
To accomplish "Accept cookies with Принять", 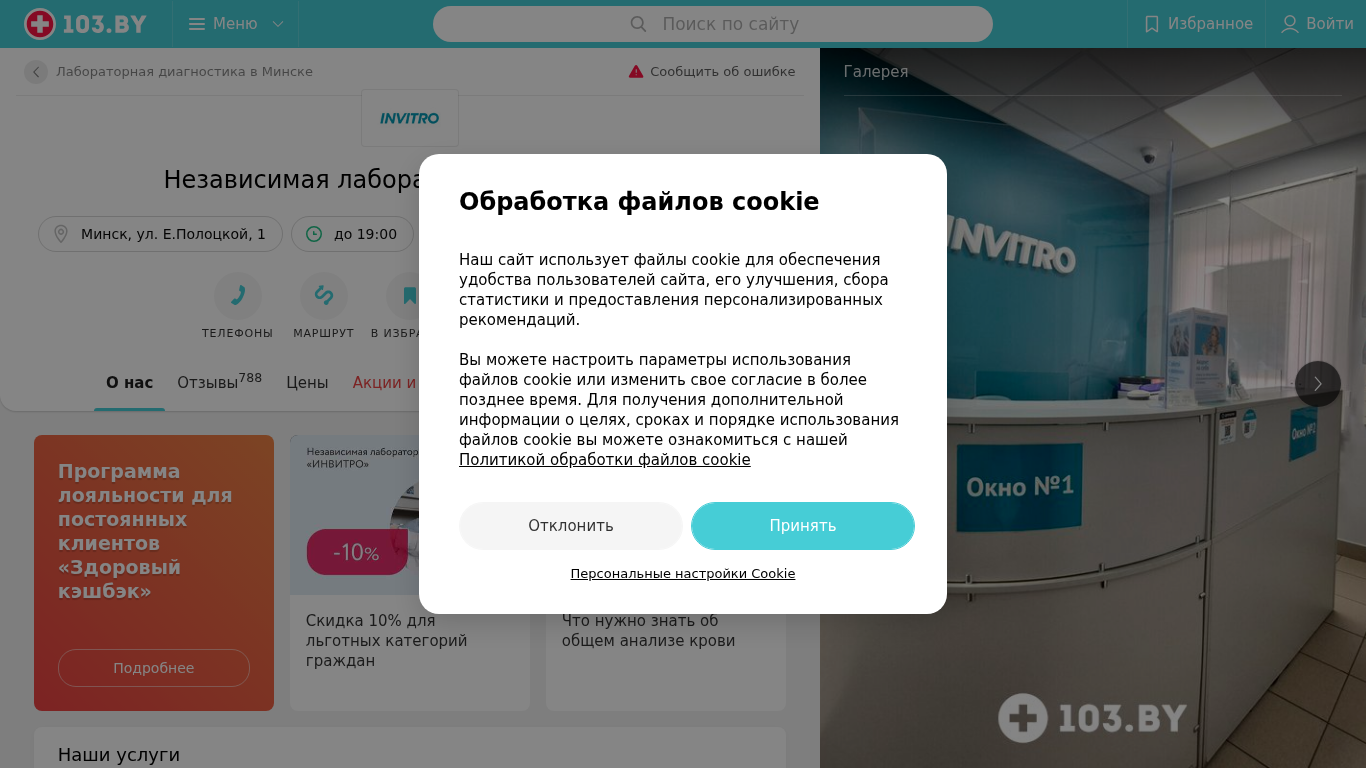I will 803,526.
